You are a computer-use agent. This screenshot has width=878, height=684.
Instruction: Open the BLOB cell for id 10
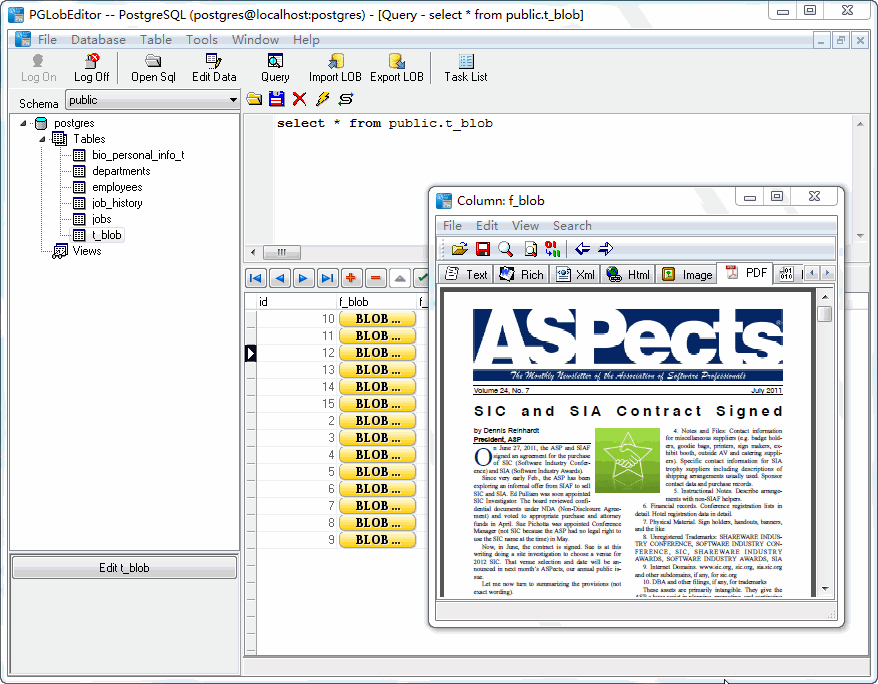(377, 319)
